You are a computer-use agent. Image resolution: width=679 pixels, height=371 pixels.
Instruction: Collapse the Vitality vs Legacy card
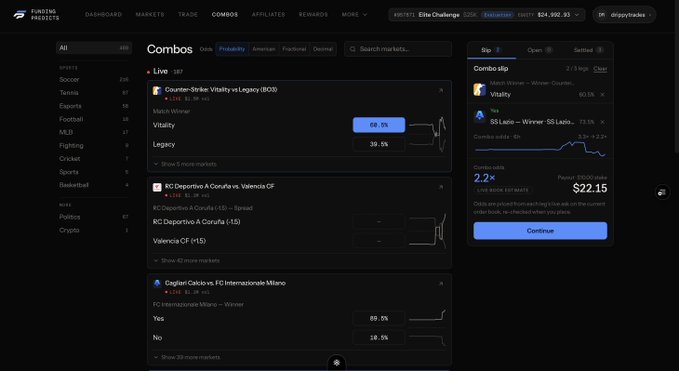pyautogui.click(x=441, y=90)
